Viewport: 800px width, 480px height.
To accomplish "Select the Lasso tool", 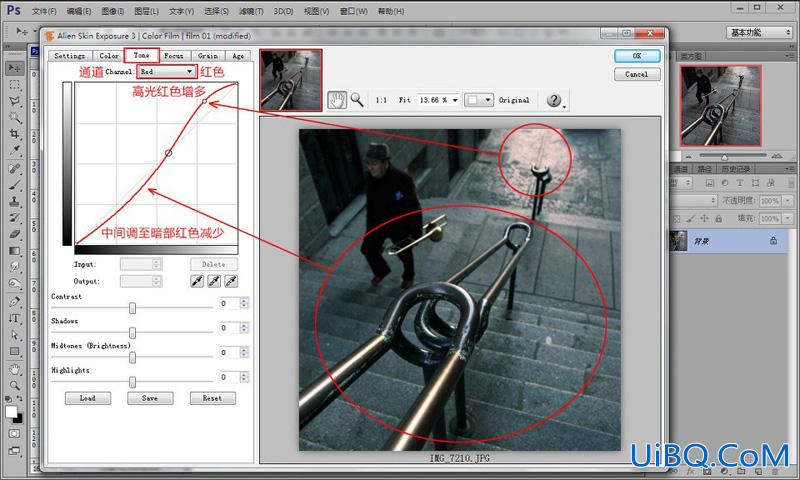I will coord(14,101).
